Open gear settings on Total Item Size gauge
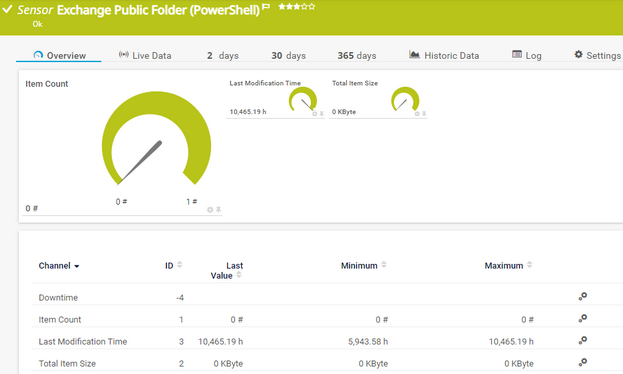This screenshot has width=623, height=374. point(417,114)
